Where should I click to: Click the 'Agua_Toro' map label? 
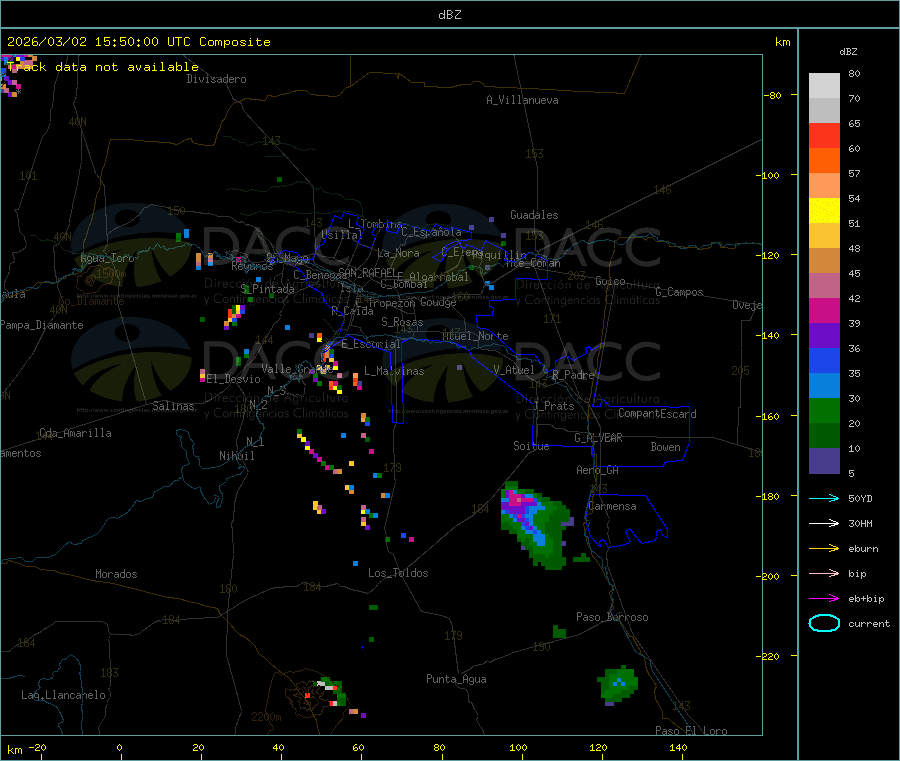point(107,258)
